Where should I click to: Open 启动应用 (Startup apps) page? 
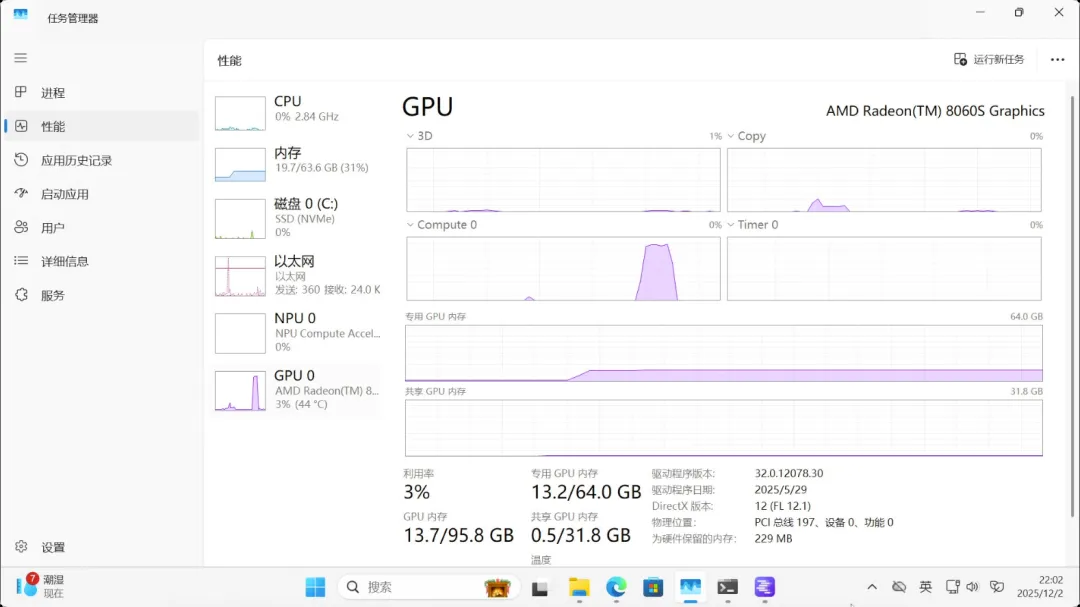pos(64,194)
